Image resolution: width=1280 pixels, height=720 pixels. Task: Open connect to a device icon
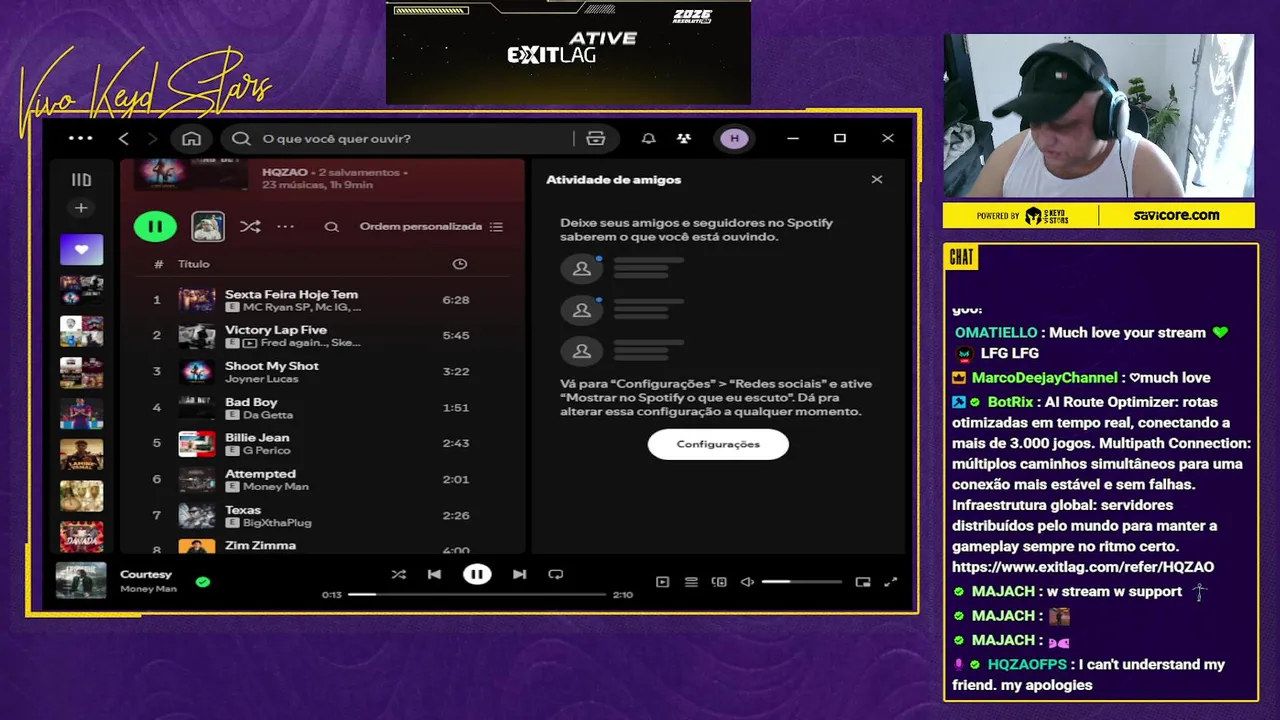click(x=719, y=582)
